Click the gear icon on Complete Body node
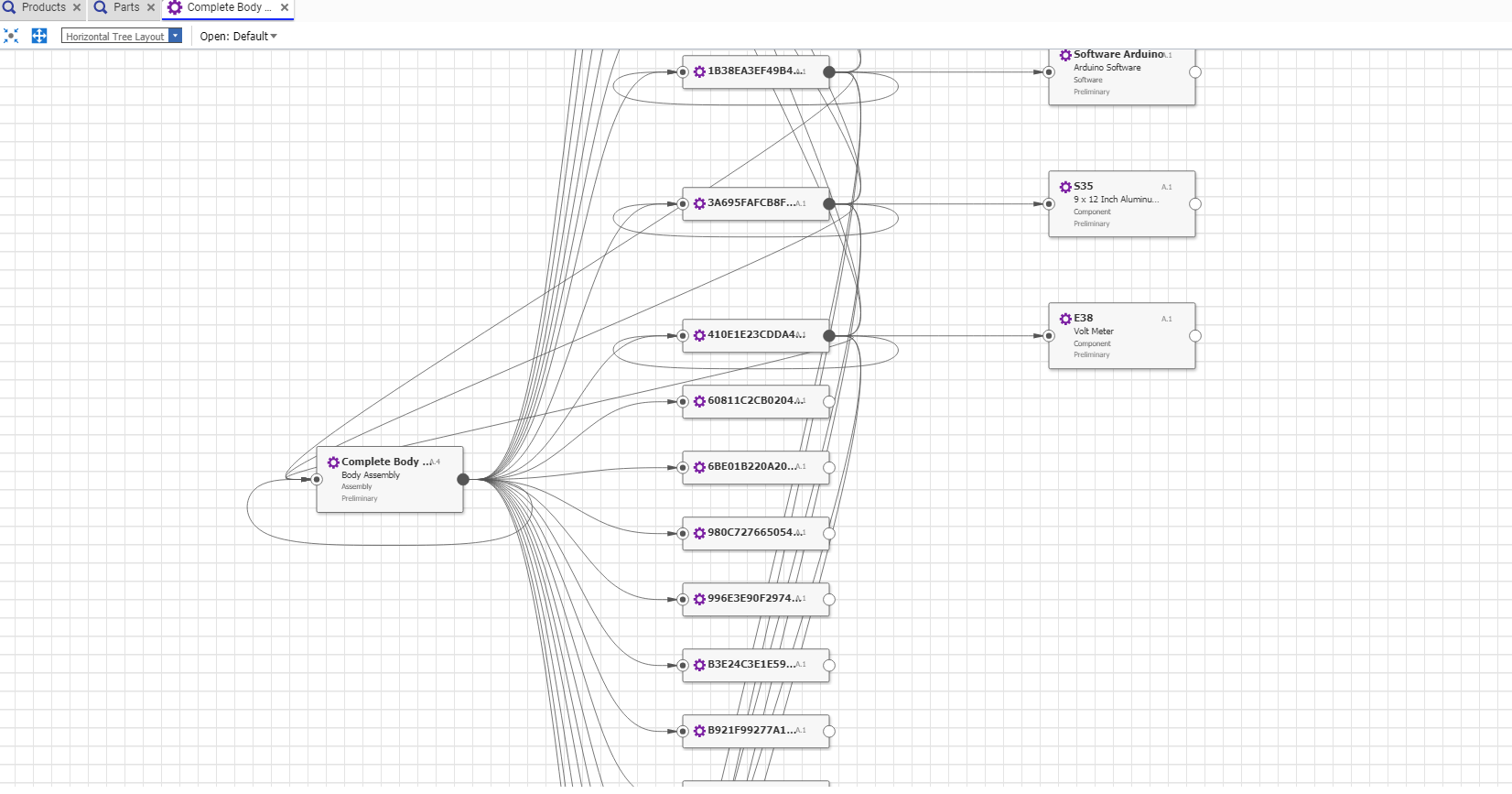The height and width of the screenshot is (794, 1512). [333, 462]
